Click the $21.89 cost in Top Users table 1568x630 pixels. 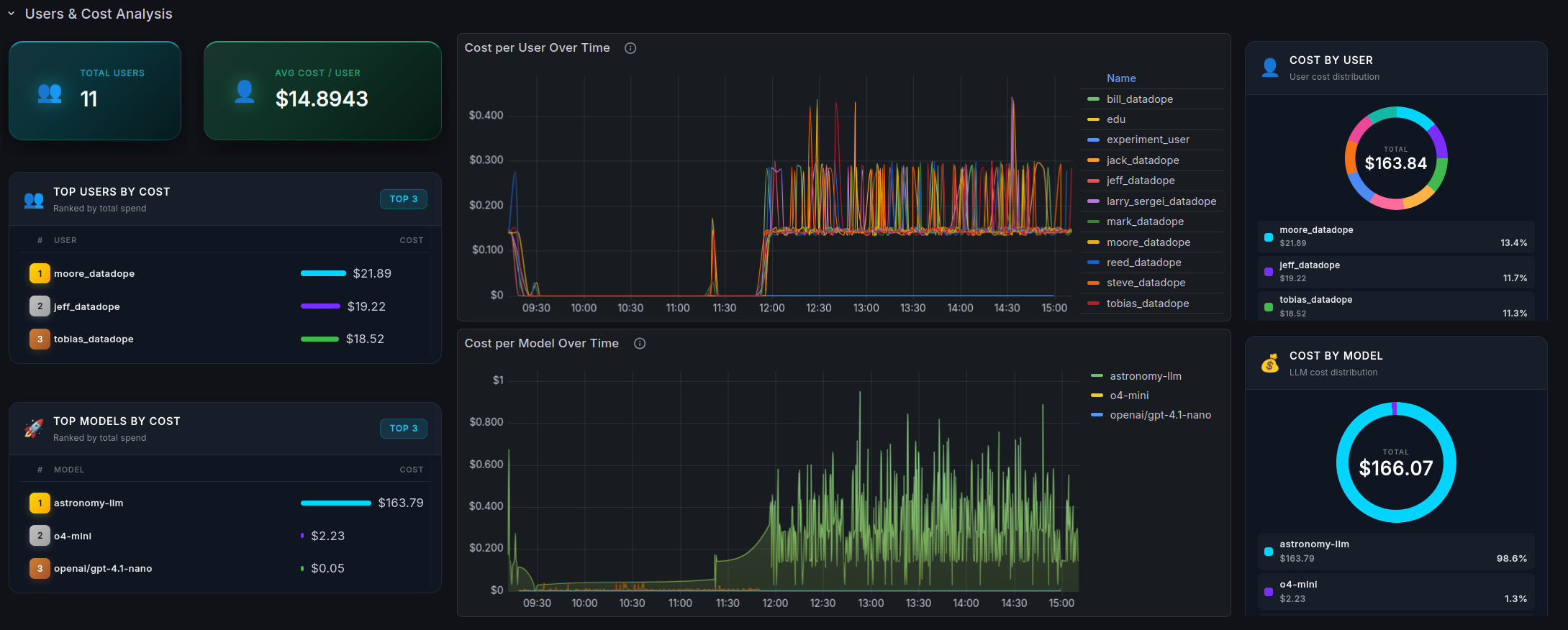point(372,273)
